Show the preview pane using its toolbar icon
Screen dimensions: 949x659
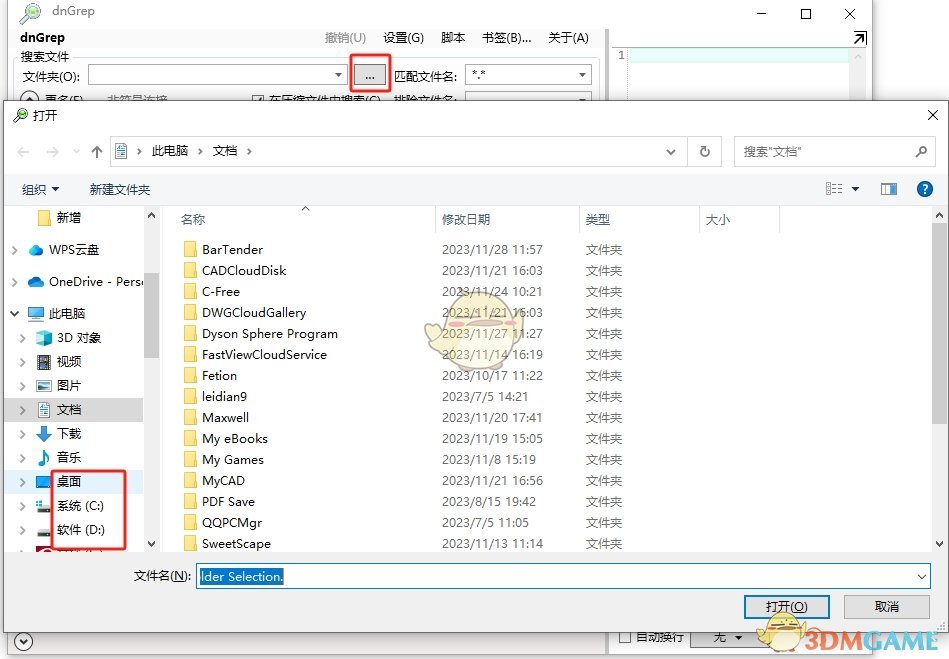[888, 189]
